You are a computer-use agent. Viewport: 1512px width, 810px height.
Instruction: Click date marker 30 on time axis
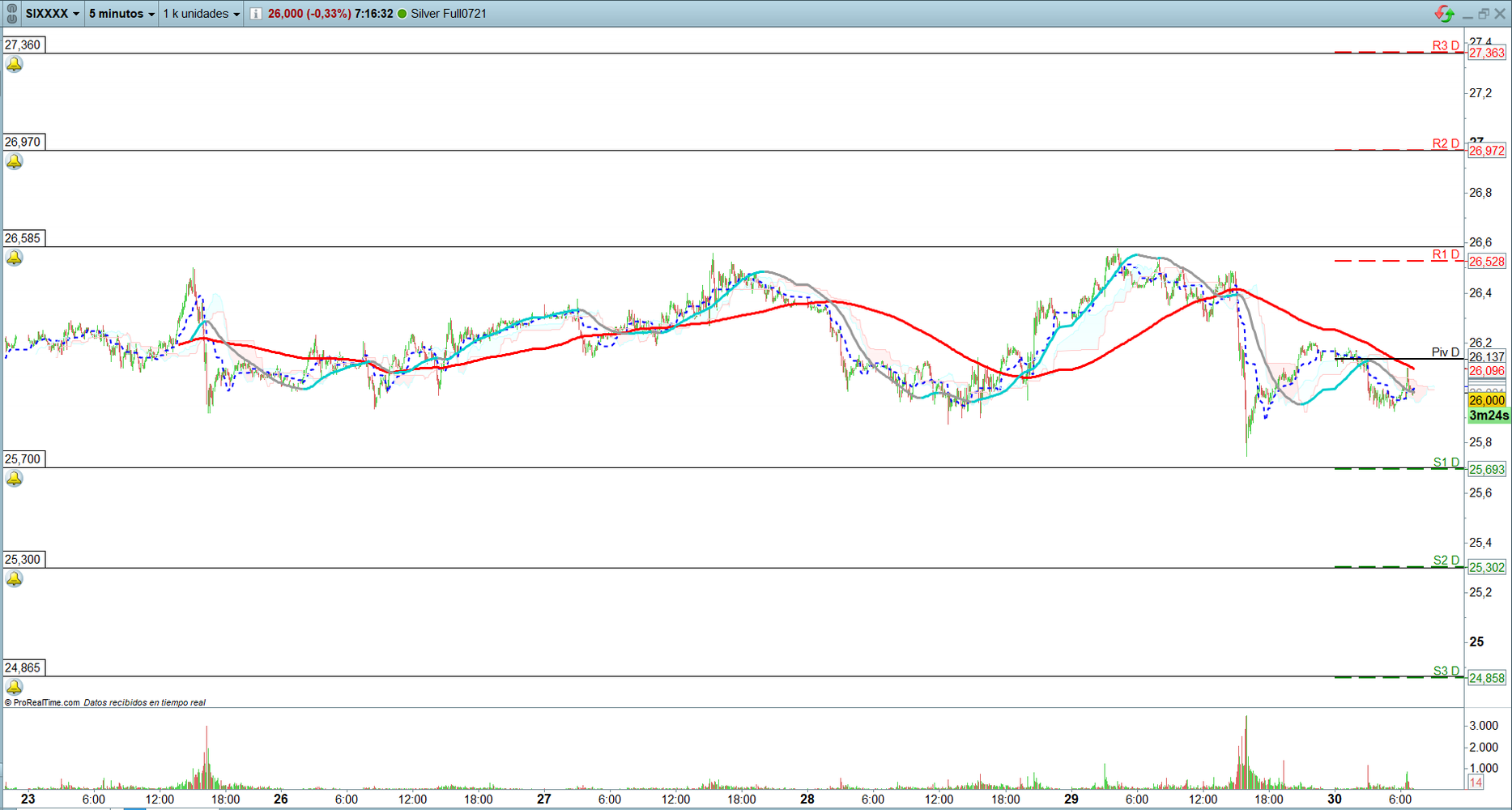coord(1335,799)
